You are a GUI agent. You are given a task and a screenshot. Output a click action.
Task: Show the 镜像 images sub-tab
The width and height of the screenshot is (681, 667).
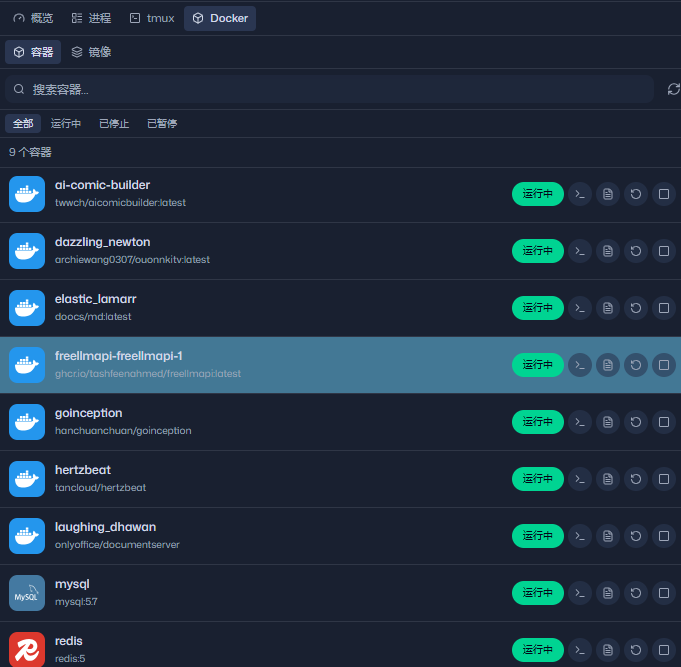point(91,52)
